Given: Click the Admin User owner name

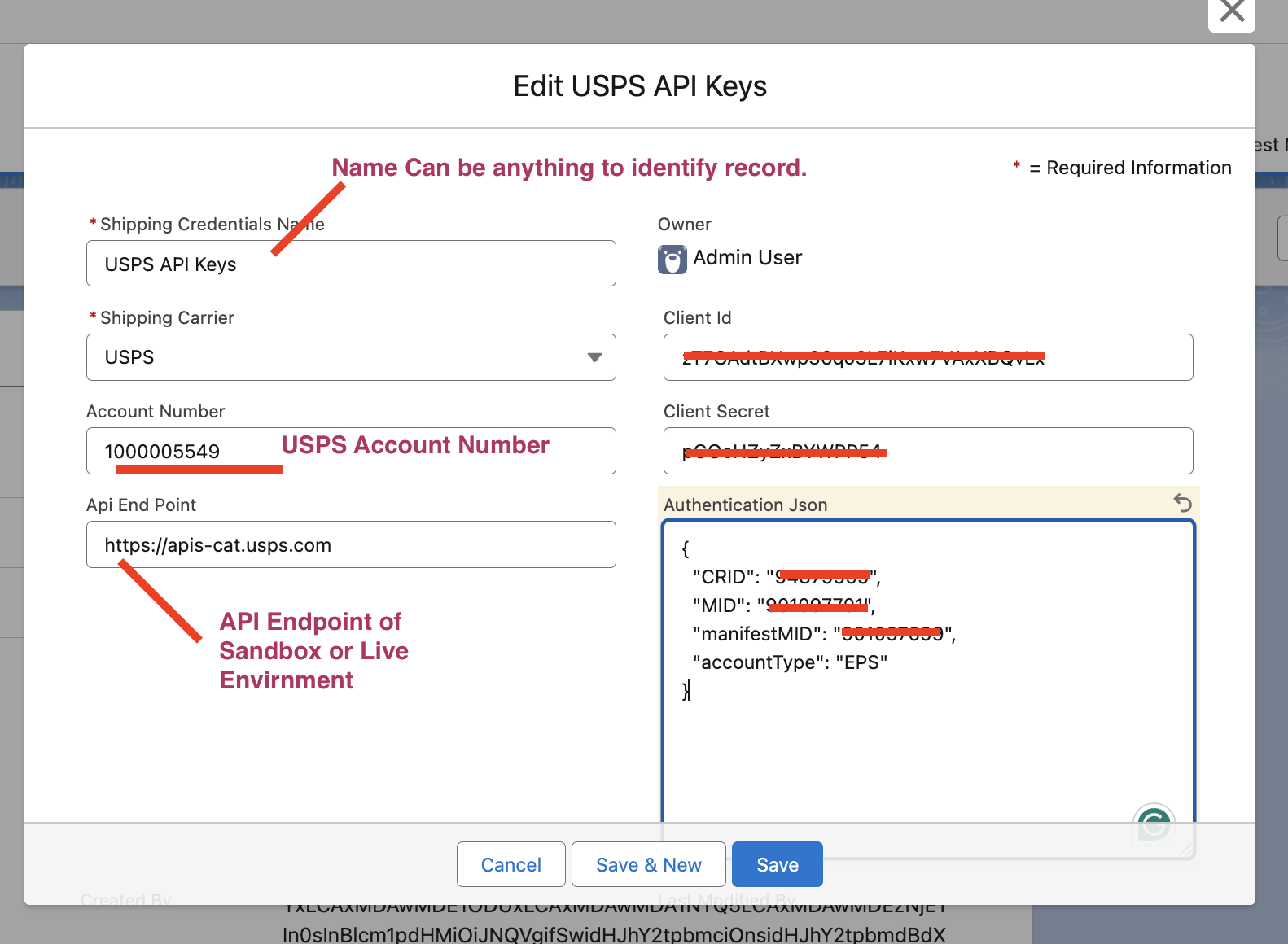Looking at the screenshot, I should (x=747, y=258).
